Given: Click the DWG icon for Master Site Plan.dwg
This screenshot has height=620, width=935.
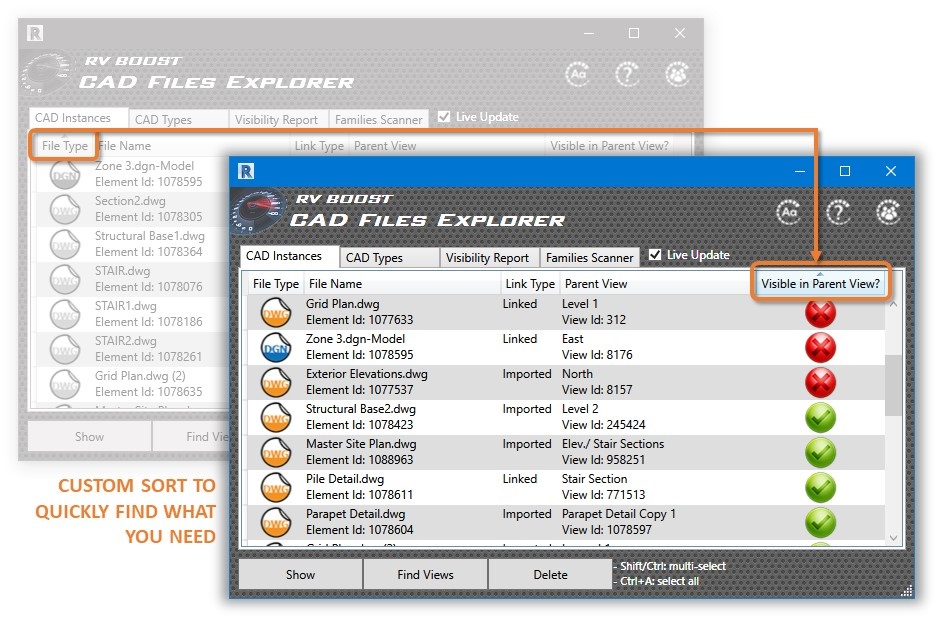Looking at the screenshot, I should tap(276, 453).
